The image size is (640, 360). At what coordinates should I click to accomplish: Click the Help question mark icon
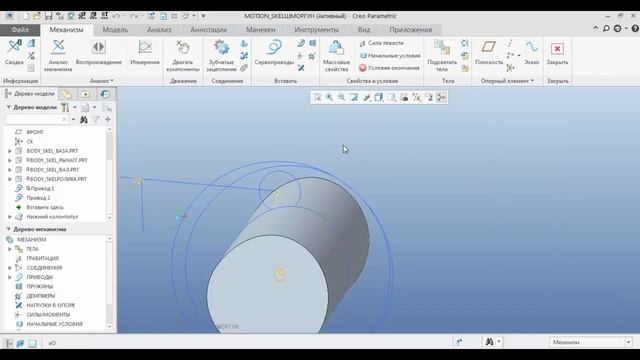(635, 29)
